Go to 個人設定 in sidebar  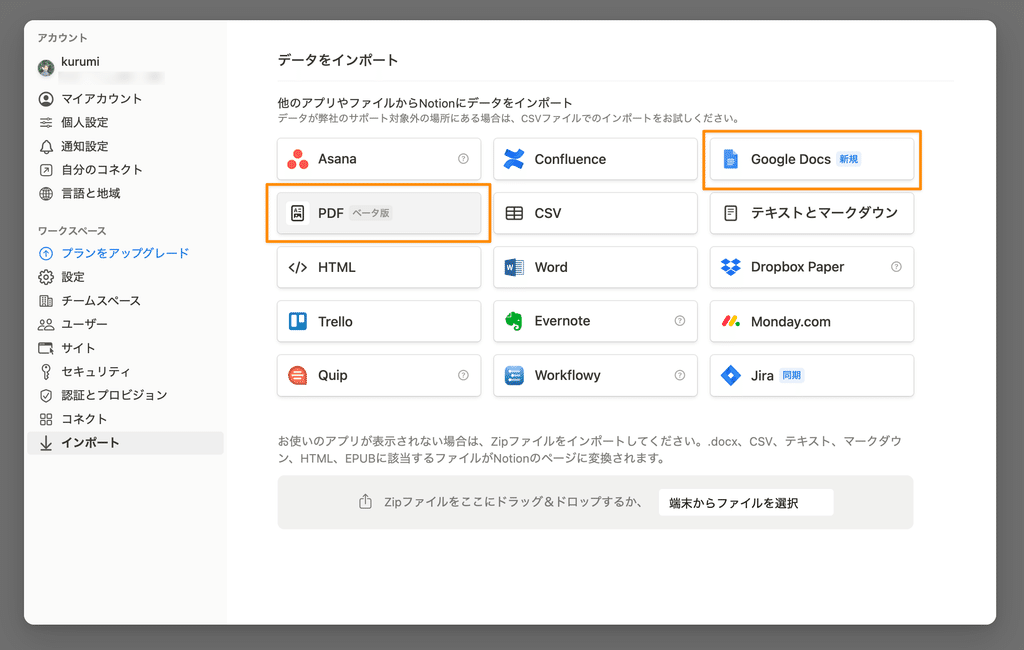click(x=125, y=122)
